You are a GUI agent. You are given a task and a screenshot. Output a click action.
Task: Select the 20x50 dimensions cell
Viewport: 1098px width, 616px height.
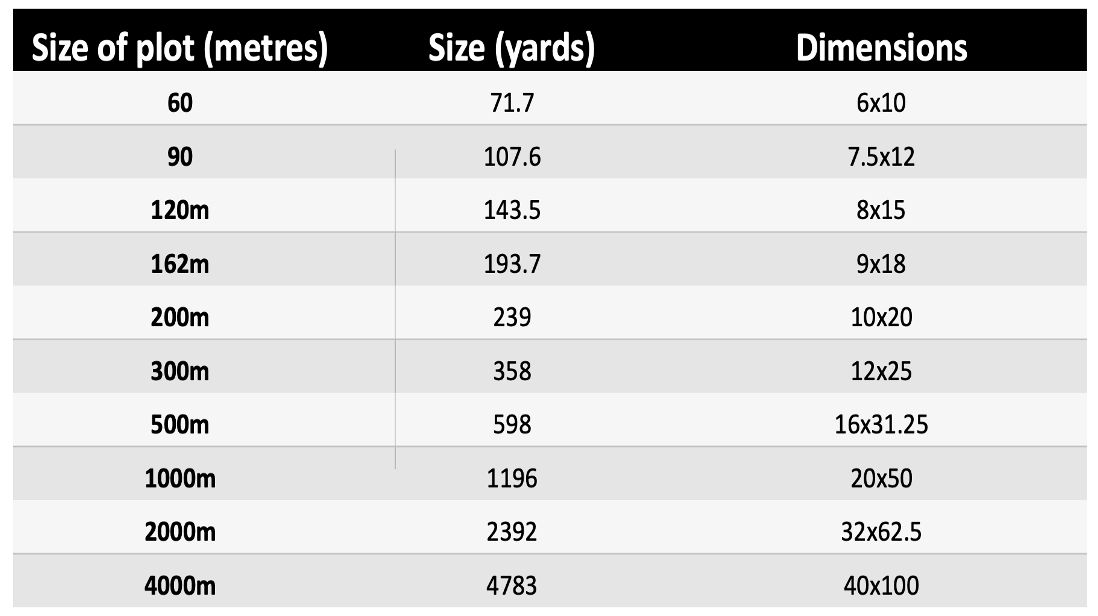click(881, 479)
